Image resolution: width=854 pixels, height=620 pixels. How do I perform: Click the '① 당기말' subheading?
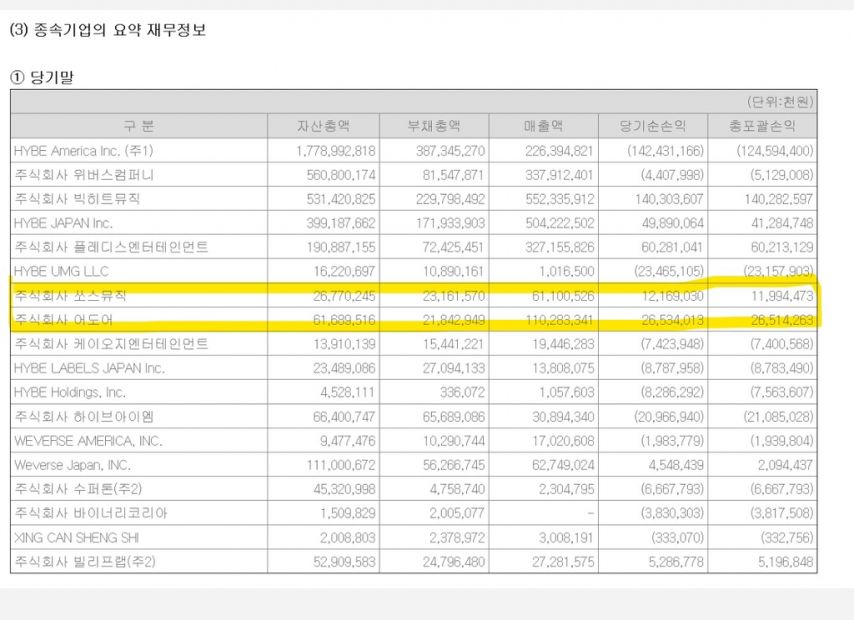pos(42,77)
